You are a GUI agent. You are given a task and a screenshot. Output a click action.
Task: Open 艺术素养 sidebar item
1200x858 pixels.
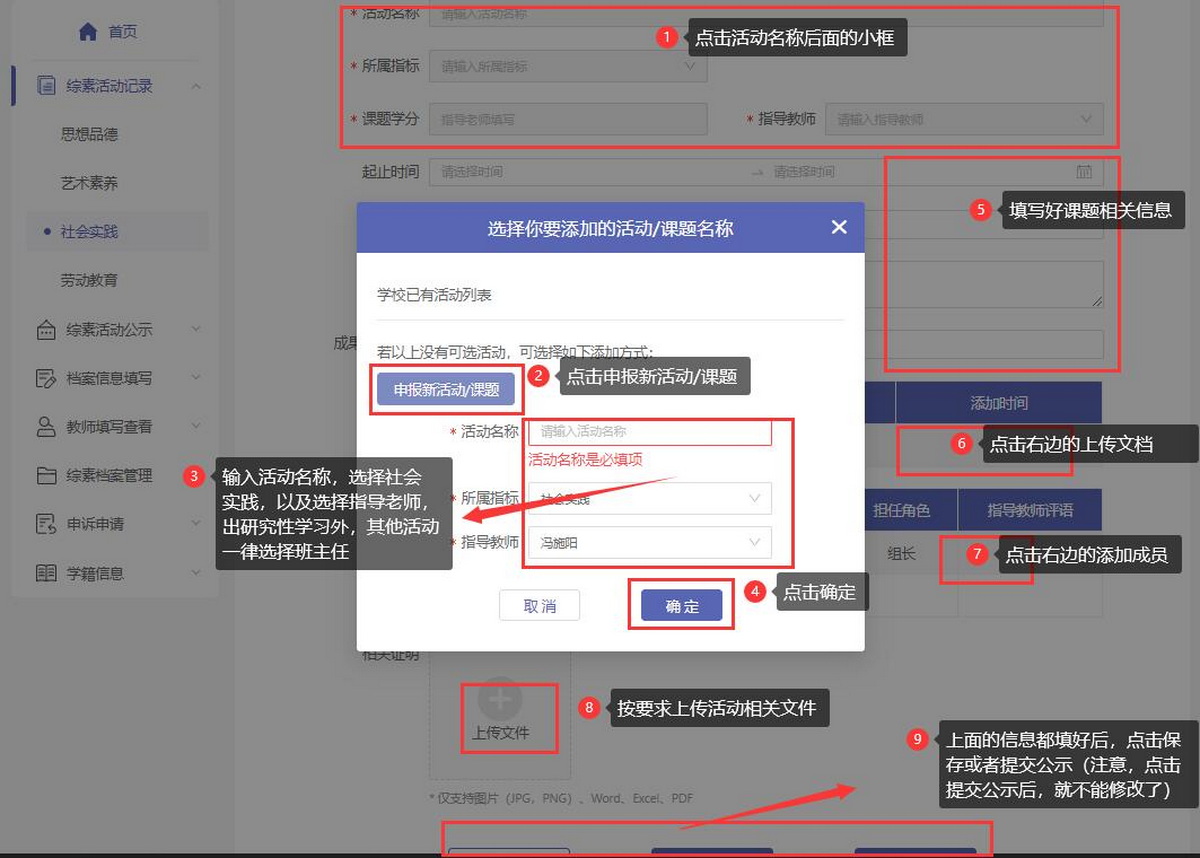click(90, 183)
